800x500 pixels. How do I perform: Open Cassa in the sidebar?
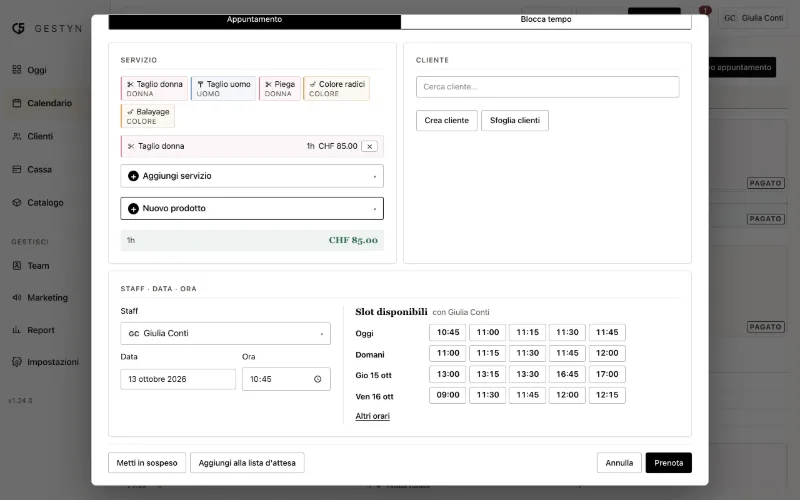(39, 169)
